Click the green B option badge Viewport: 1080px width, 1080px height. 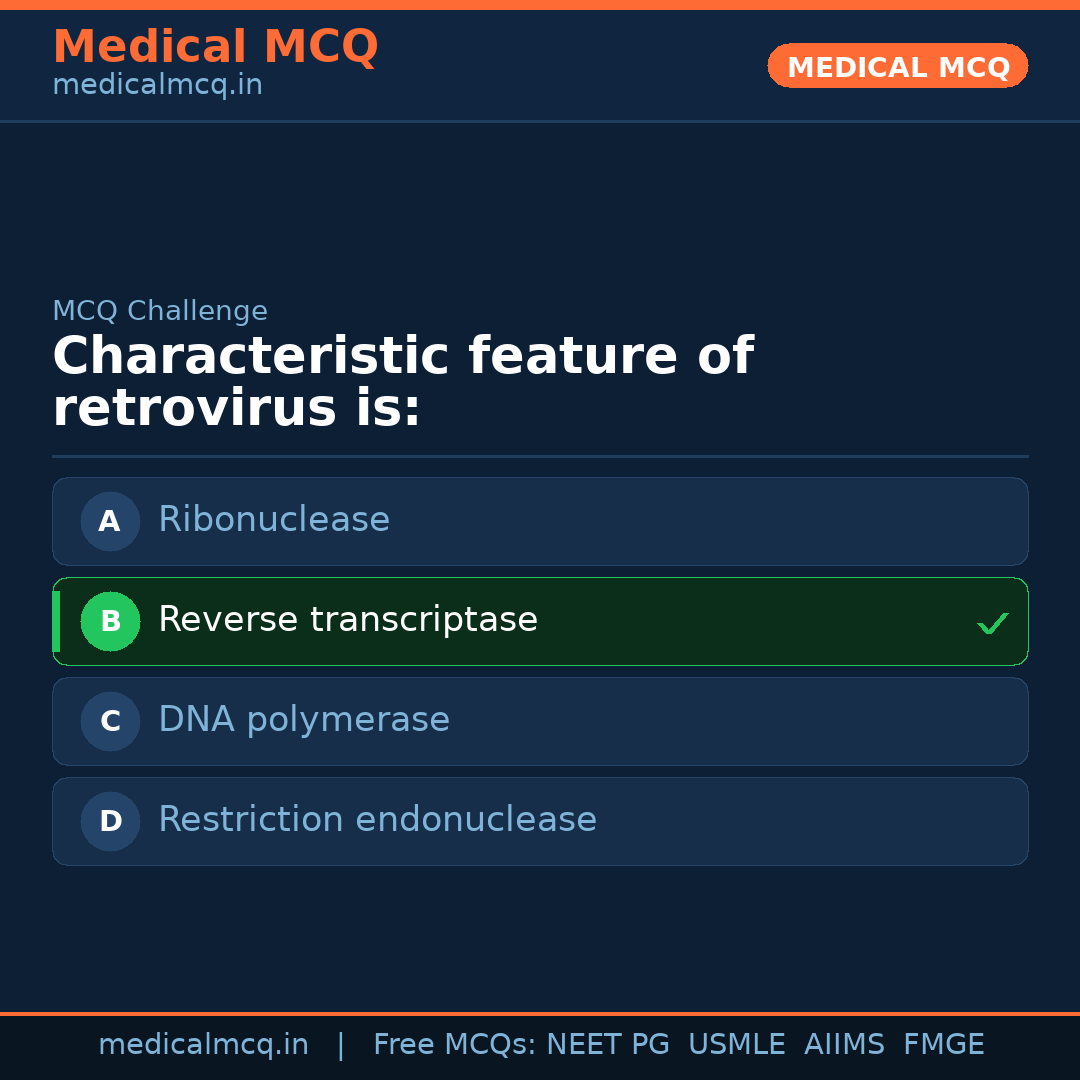pyautogui.click(x=110, y=621)
